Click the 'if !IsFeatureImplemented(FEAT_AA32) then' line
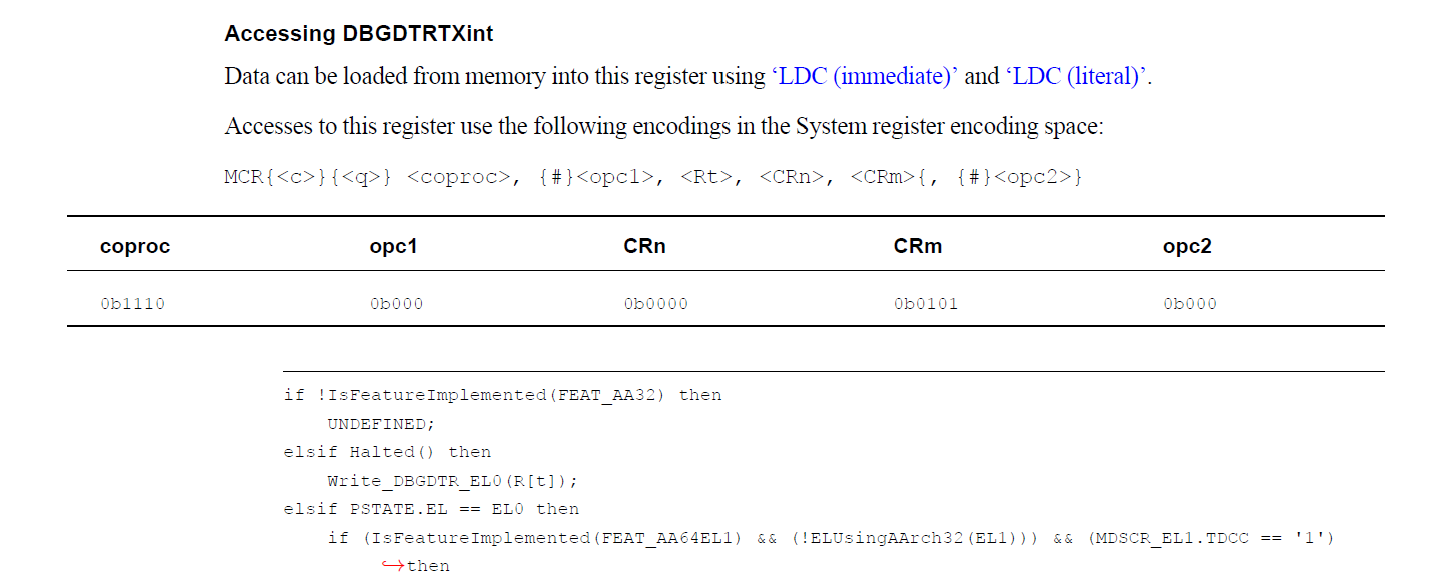Viewport: 1446px width, 586px height. (x=502, y=395)
